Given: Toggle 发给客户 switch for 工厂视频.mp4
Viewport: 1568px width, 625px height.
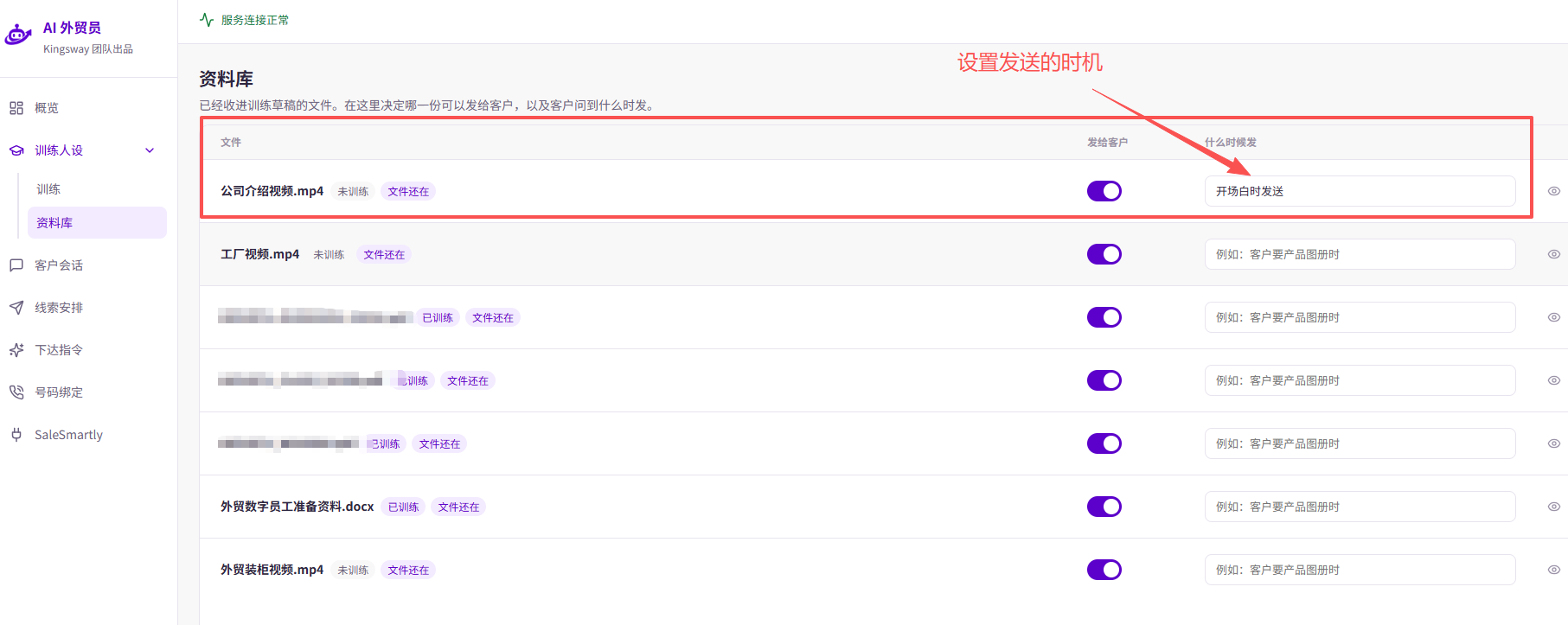Looking at the screenshot, I should point(1104,254).
